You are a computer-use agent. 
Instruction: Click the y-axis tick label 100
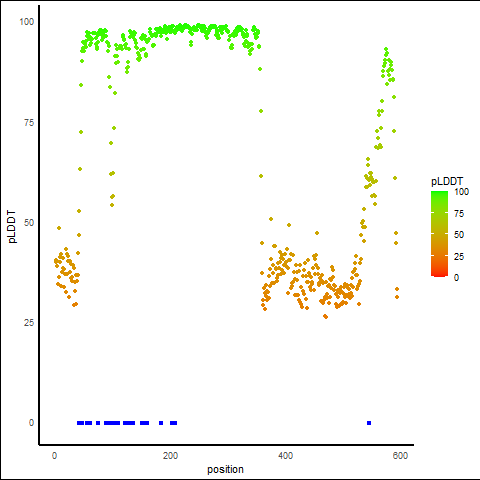26,22
